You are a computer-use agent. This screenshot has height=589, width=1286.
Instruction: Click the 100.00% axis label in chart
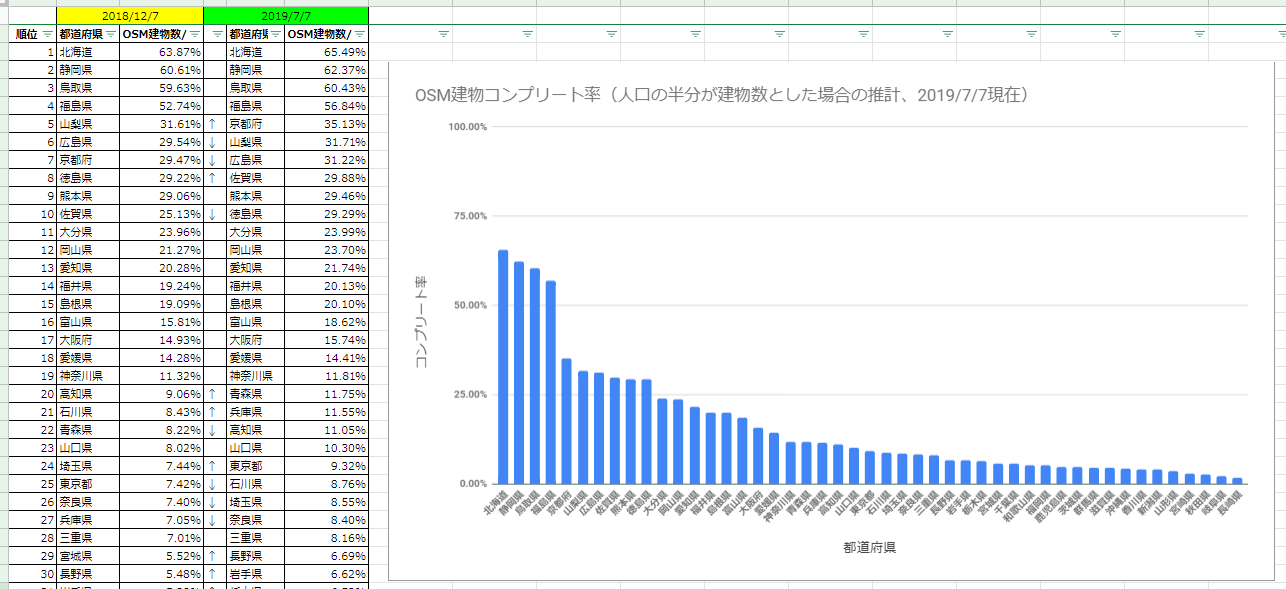tap(468, 127)
